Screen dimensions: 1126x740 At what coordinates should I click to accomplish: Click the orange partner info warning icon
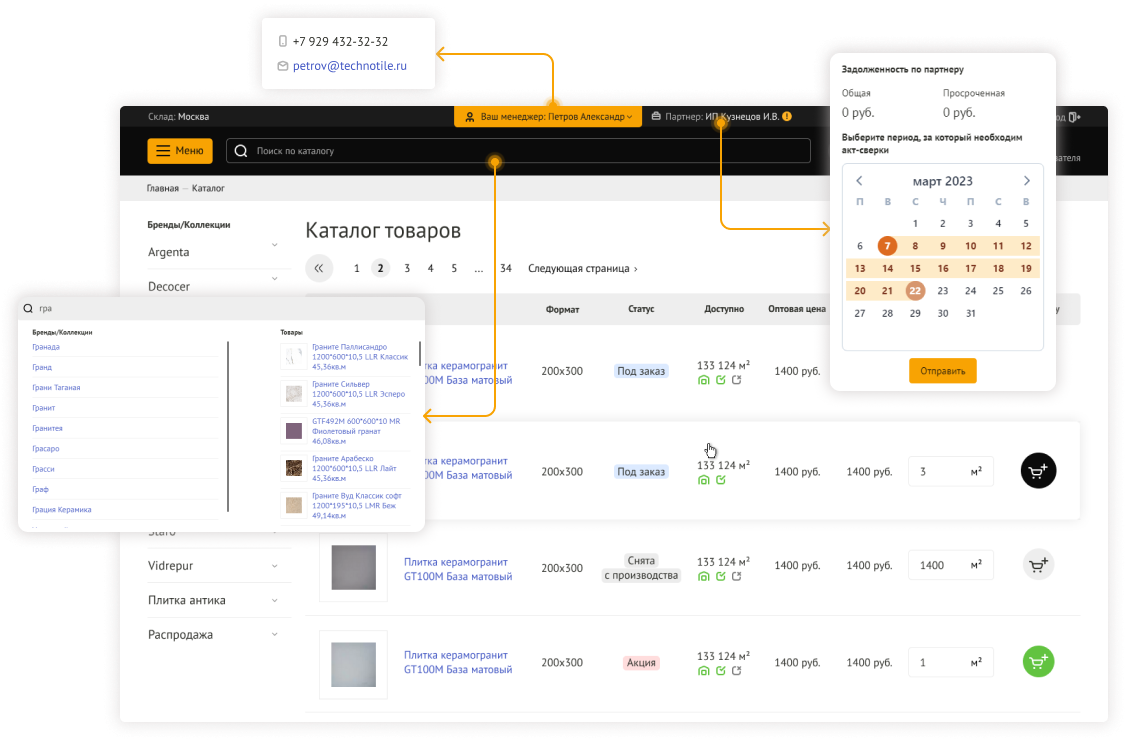(x=787, y=117)
